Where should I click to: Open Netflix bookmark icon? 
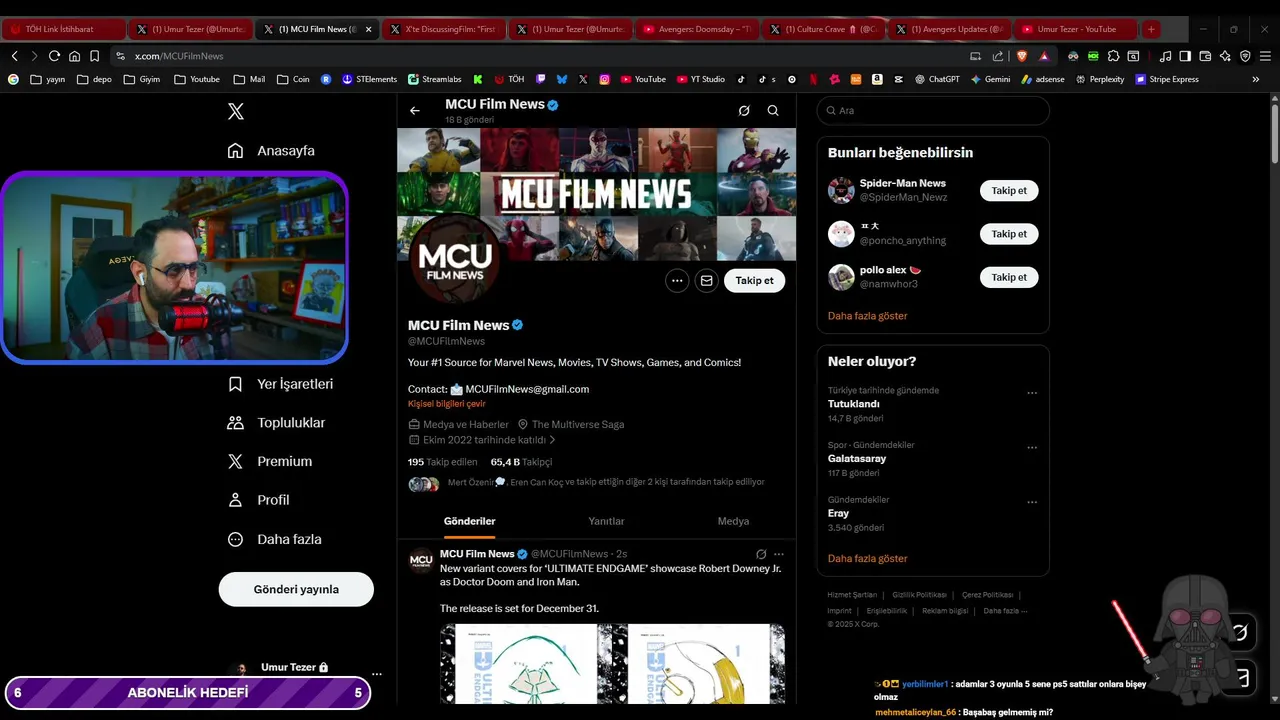[x=813, y=79]
